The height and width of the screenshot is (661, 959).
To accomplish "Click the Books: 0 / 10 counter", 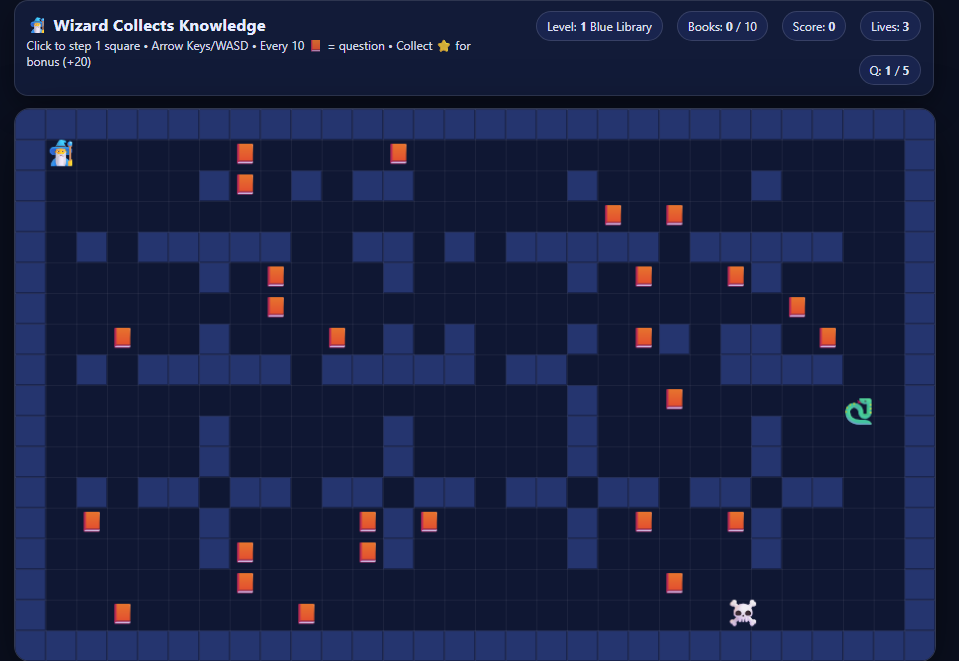I will 722,26.
